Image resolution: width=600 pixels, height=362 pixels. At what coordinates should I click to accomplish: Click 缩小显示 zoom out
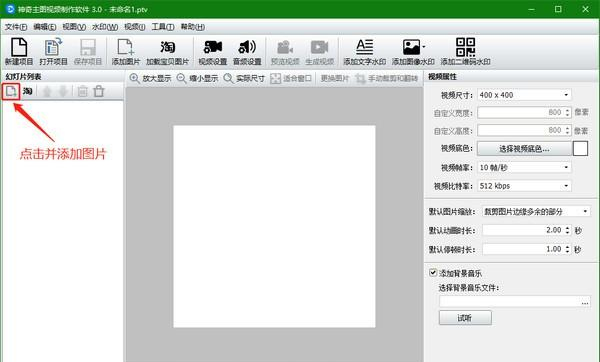click(x=197, y=78)
